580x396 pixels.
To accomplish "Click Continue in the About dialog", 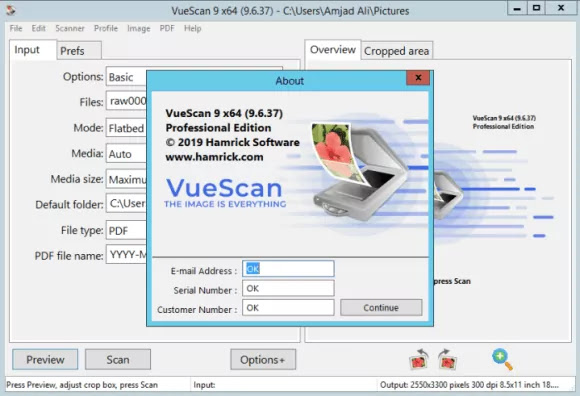I will (381, 308).
